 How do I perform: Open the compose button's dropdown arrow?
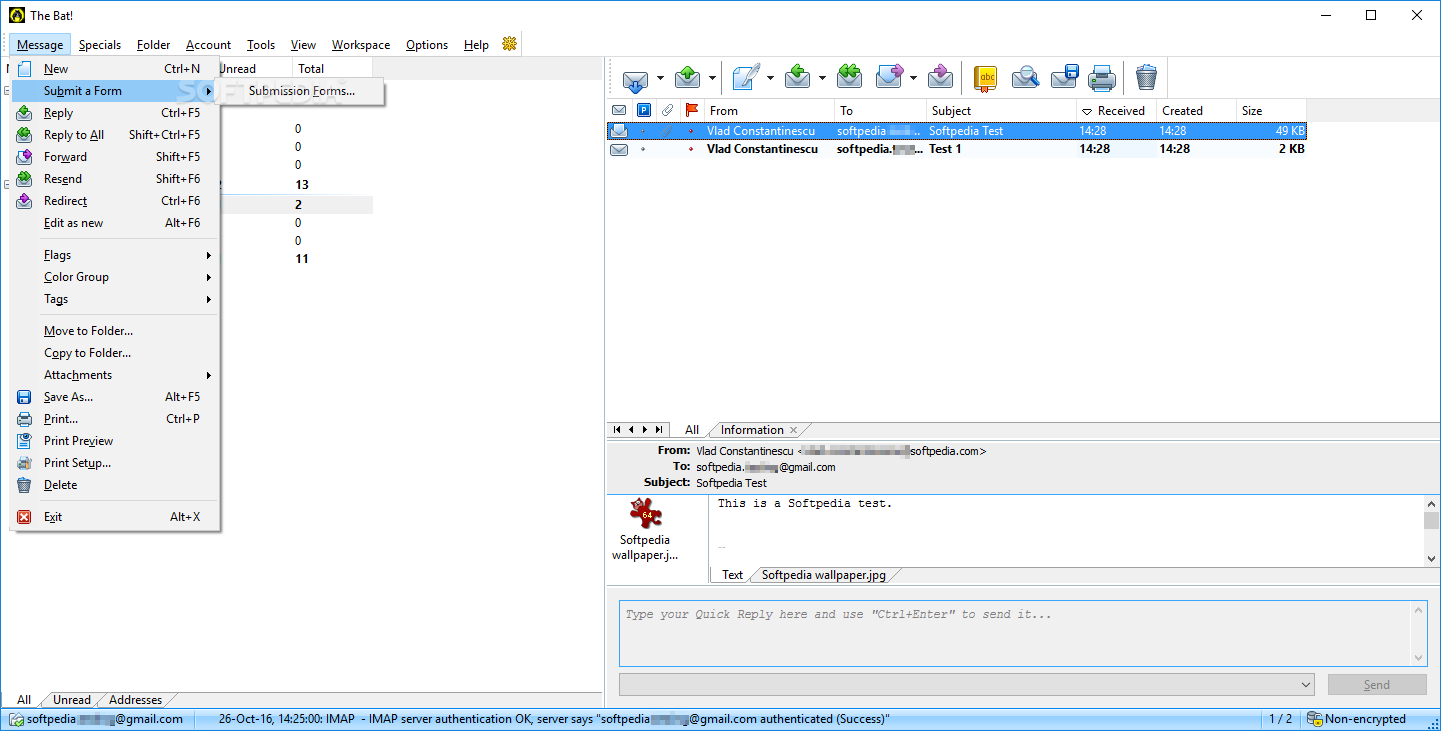[770, 77]
